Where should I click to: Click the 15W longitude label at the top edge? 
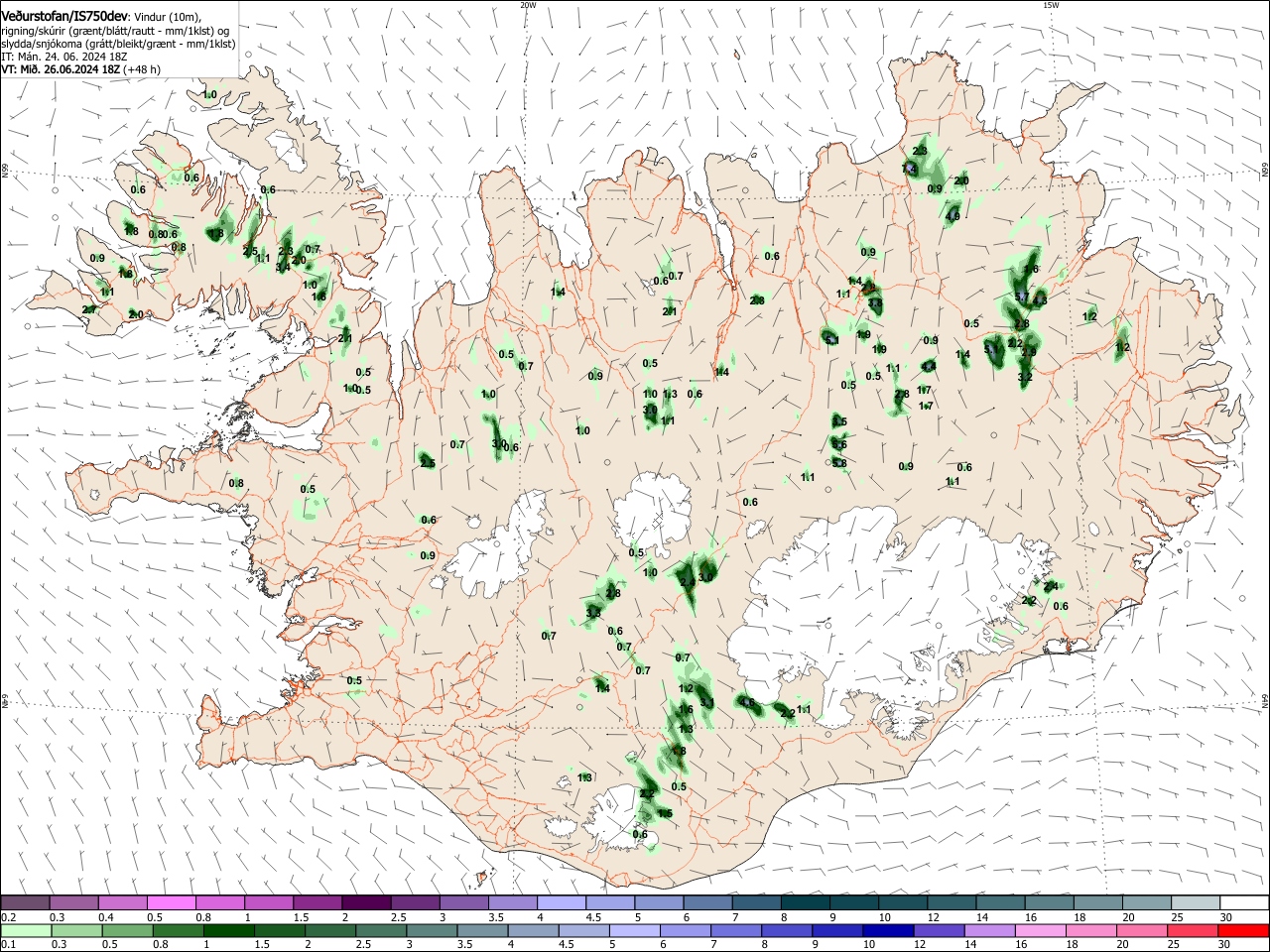tap(1052, 5)
